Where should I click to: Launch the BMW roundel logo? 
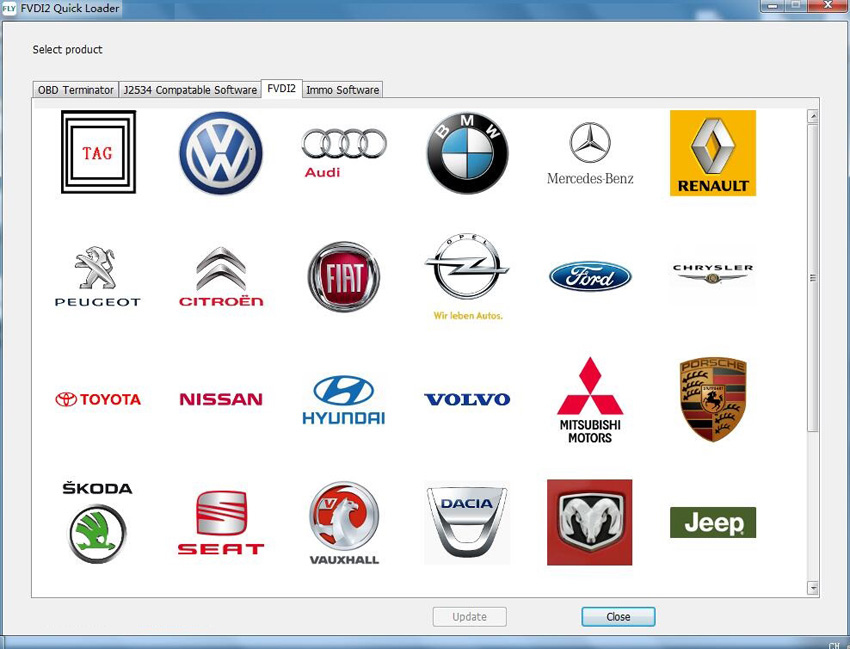coord(467,153)
